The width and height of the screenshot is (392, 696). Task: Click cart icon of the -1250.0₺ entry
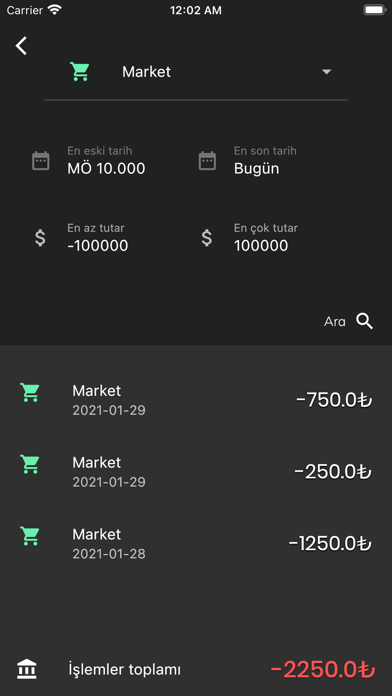(x=30, y=536)
